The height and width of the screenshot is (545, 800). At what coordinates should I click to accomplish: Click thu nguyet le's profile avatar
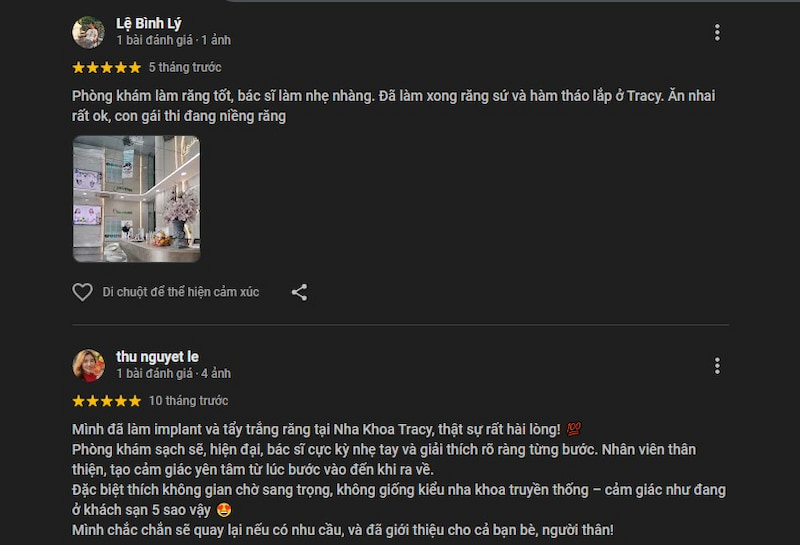click(x=88, y=365)
